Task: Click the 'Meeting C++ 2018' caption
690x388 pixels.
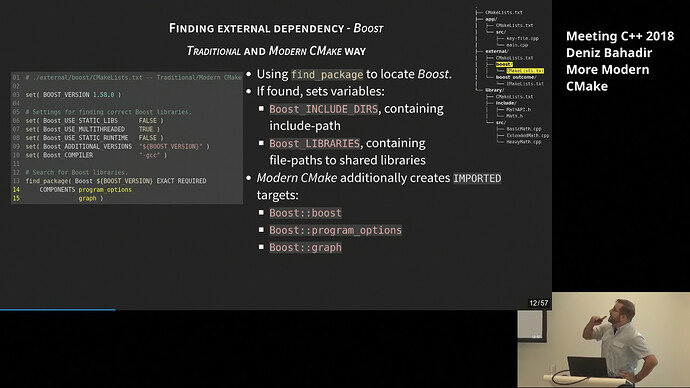Action: [x=620, y=36]
